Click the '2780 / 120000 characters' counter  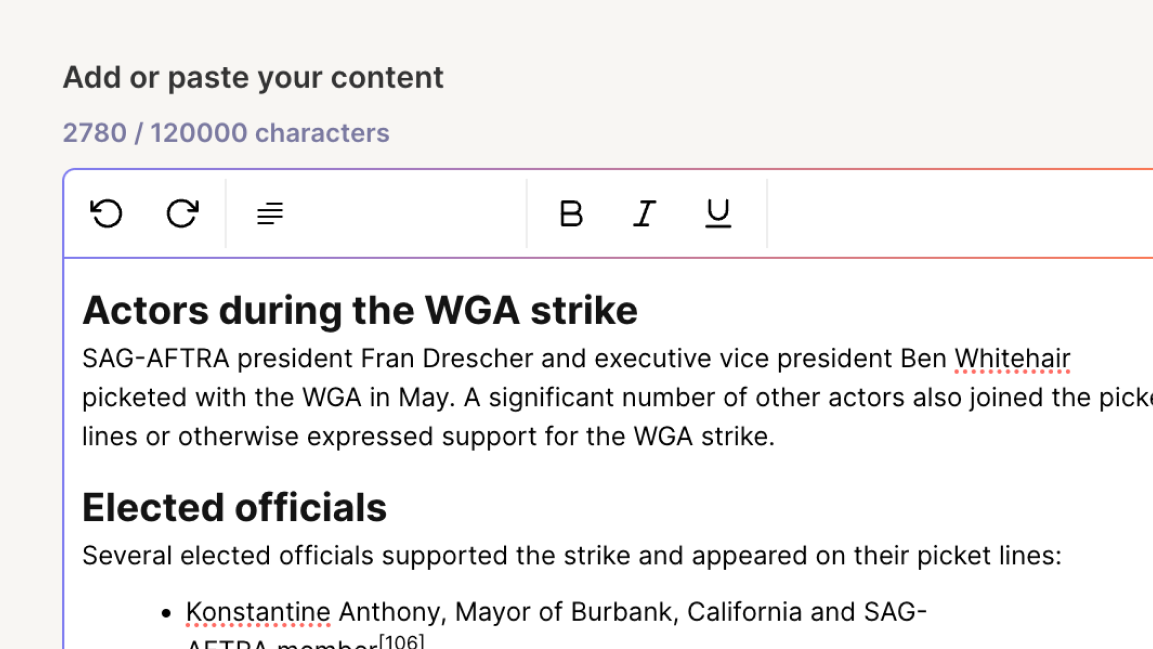(226, 133)
